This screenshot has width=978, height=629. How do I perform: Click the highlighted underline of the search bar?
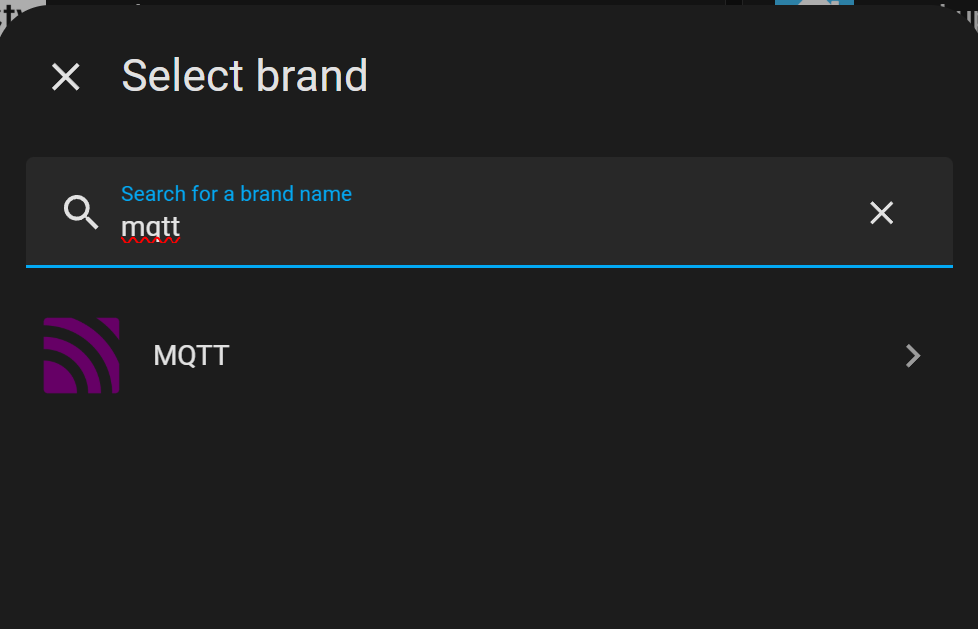pyautogui.click(x=490, y=264)
